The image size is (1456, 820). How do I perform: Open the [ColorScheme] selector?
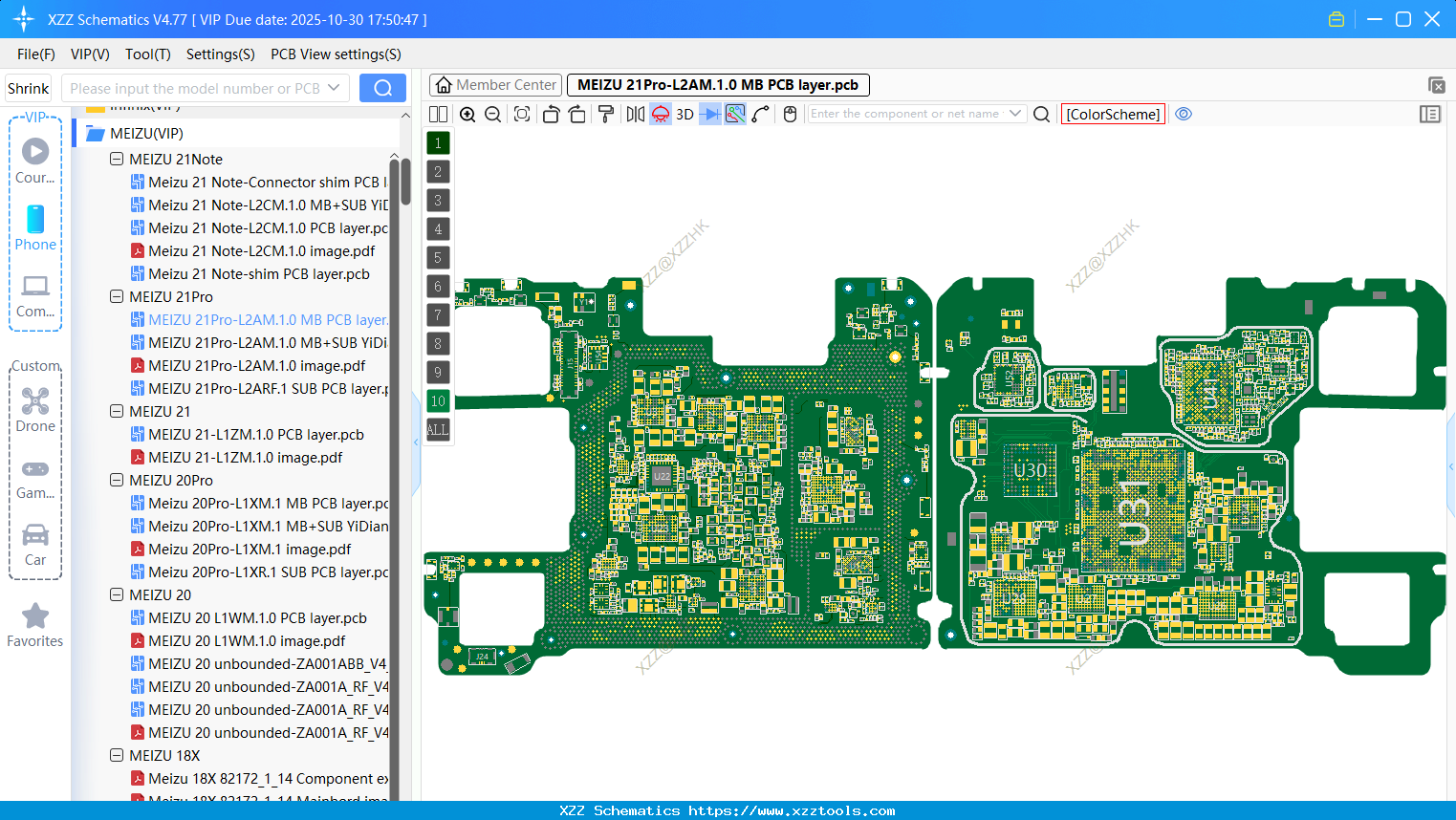[x=1112, y=114]
